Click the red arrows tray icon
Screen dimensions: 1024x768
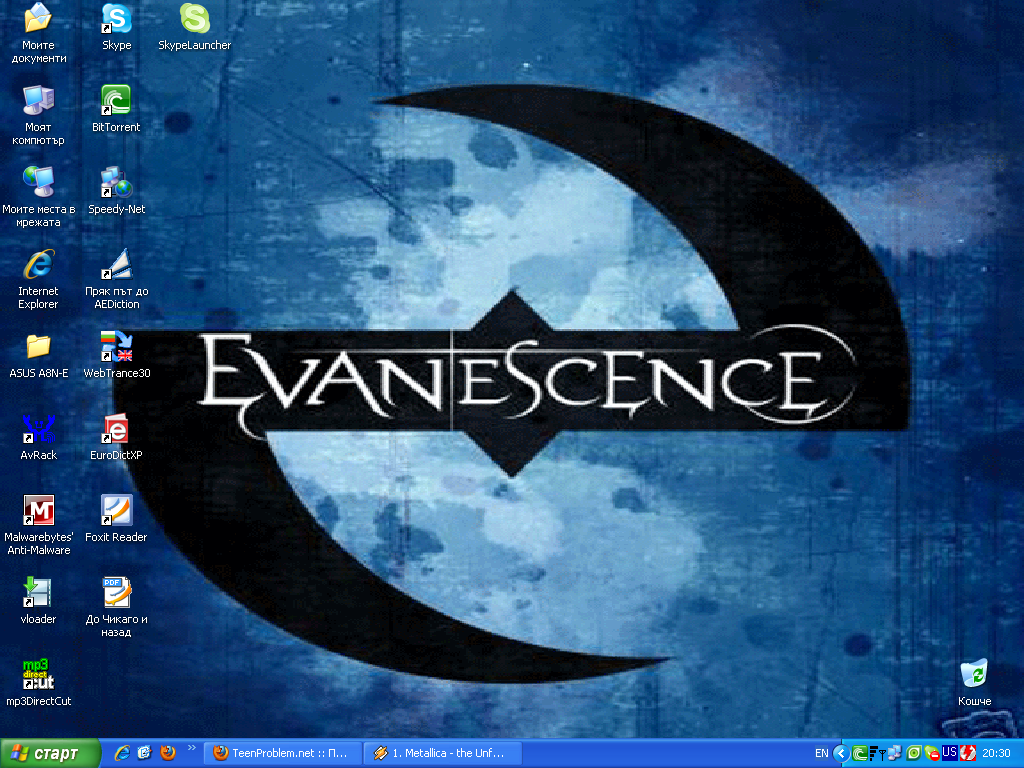pos(967,754)
